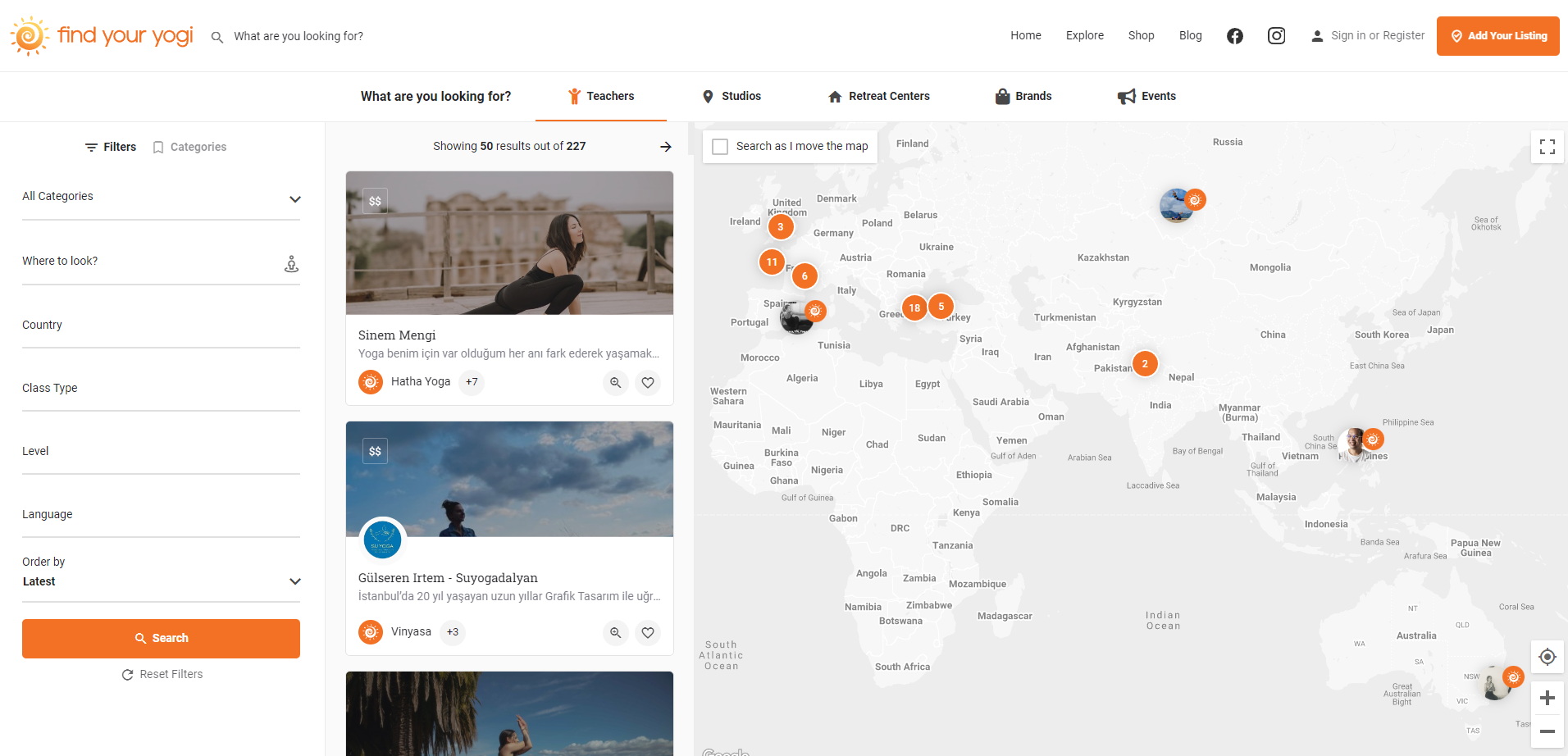This screenshot has height=756, width=1568.
Task: Click the $$ price badge on Sinem Mengi
Action: pos(375,202)
